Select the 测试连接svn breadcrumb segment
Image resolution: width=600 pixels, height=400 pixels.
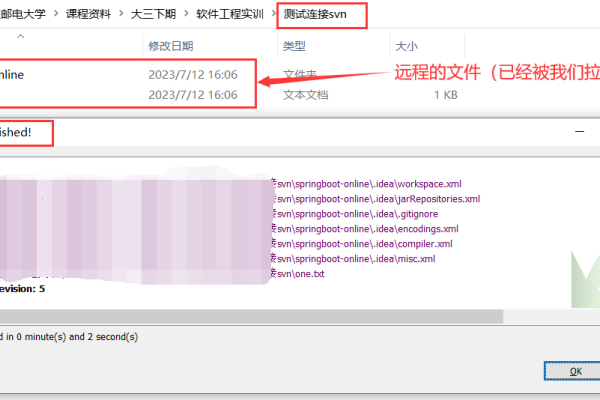tap(315, 14)
